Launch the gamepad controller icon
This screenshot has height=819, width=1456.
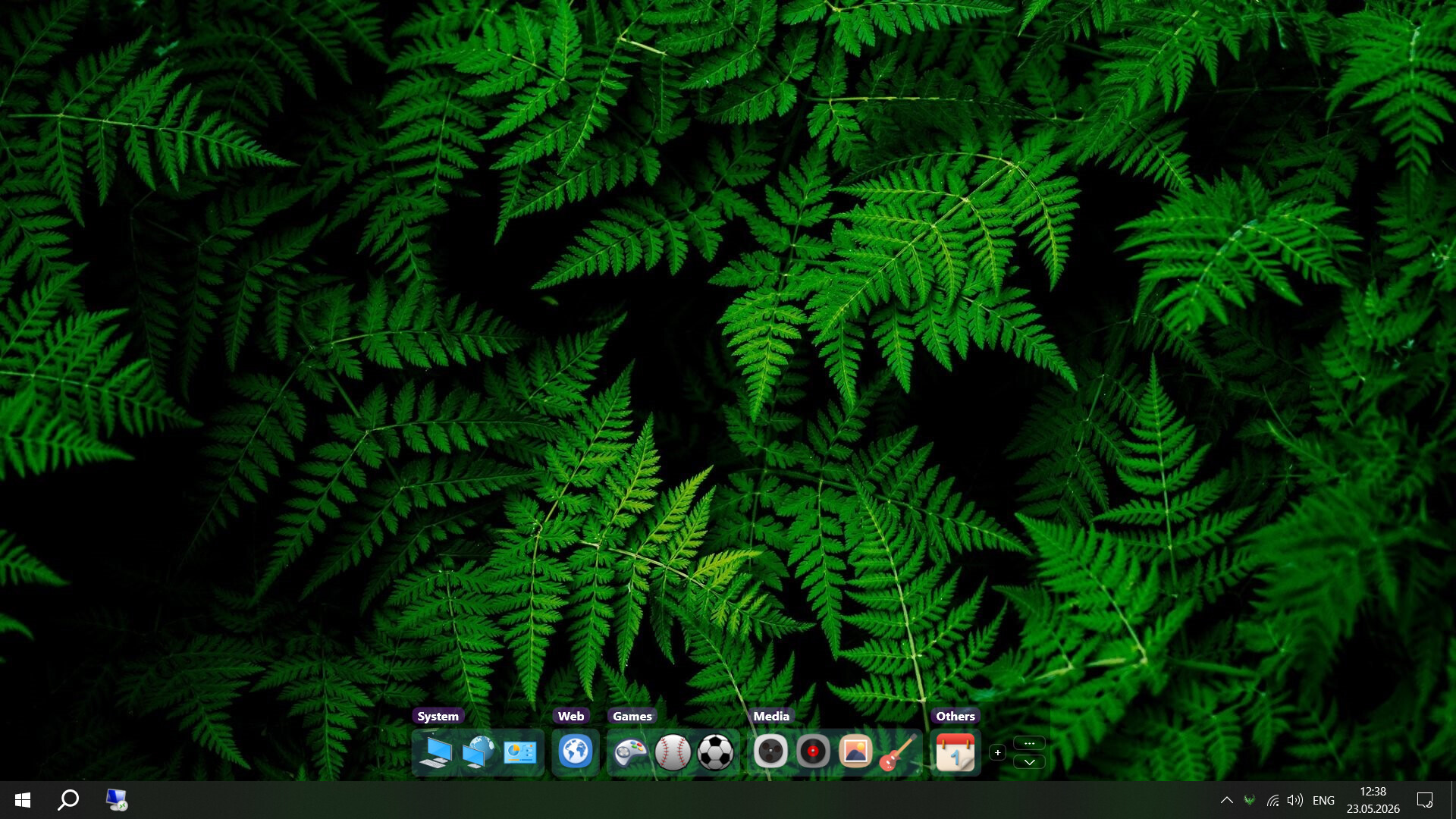[x=630, y=752]
